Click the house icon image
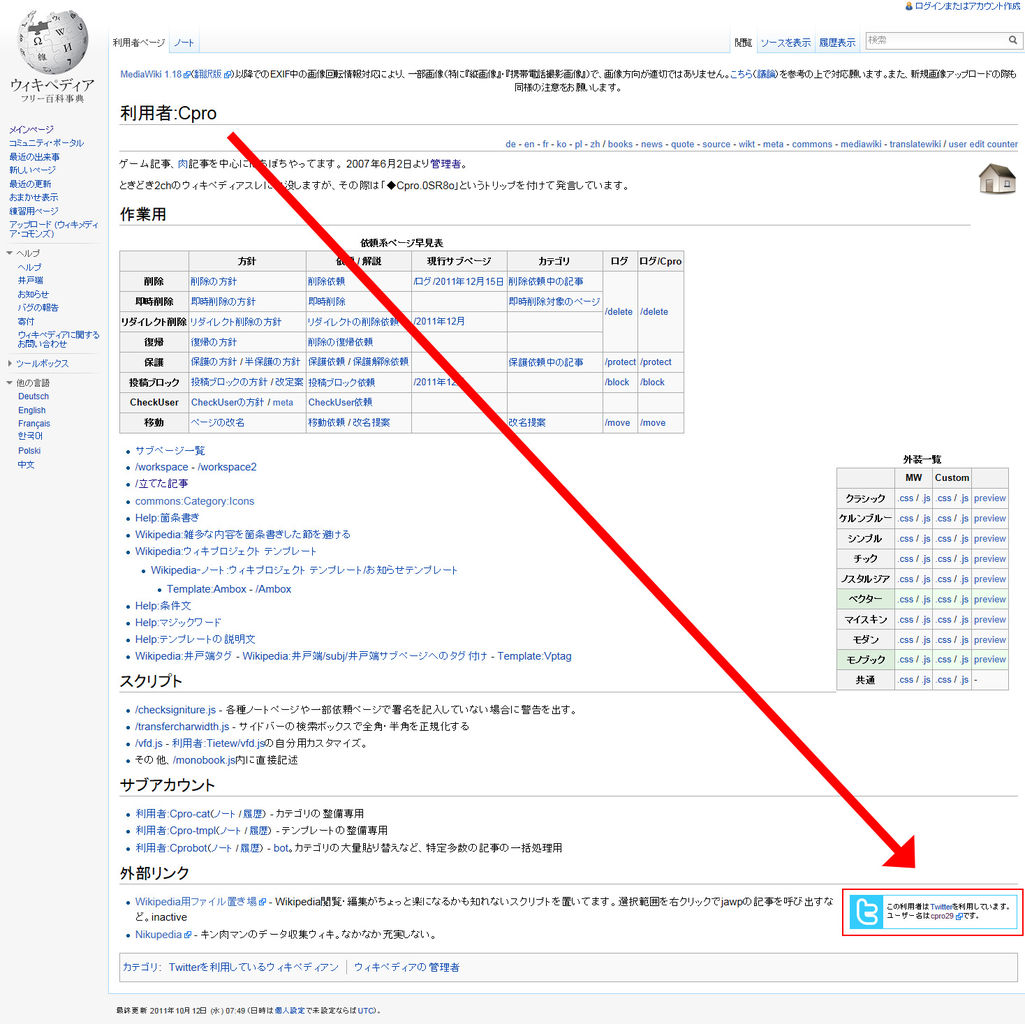The width and height of the screenshot is (1025, 1024). pos(997,178)
